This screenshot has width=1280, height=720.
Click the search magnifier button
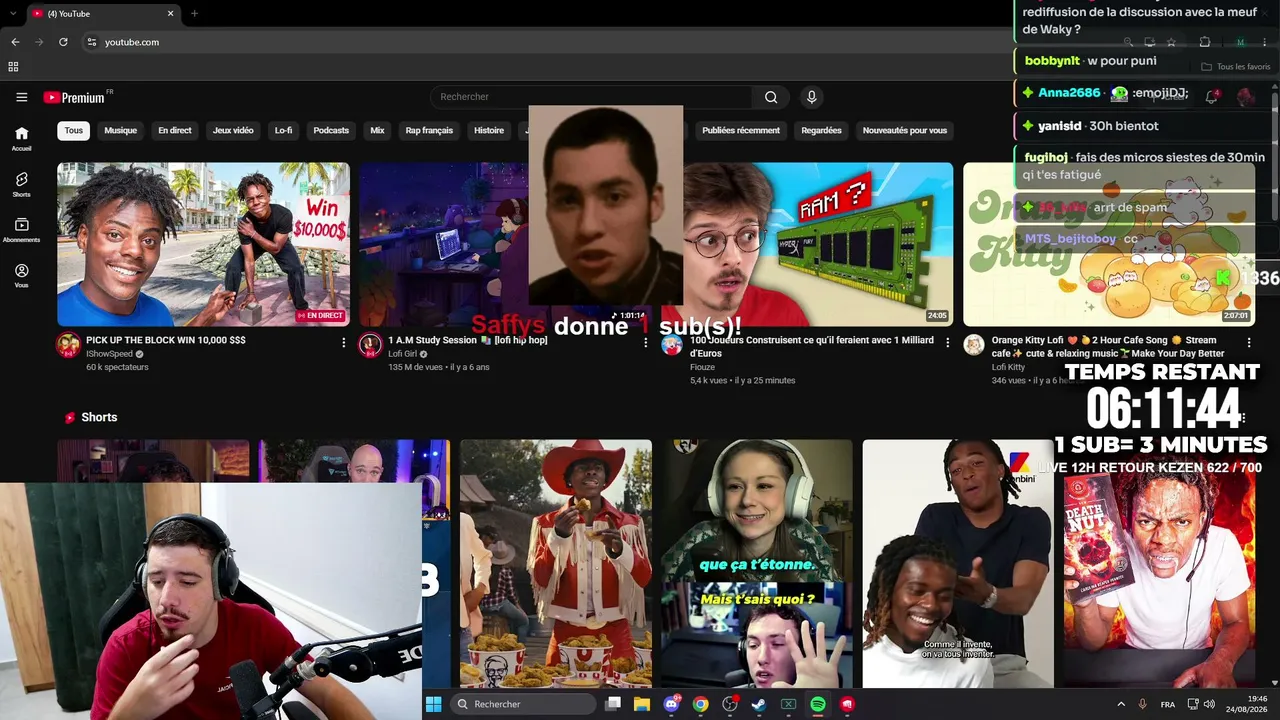[771, 97]
